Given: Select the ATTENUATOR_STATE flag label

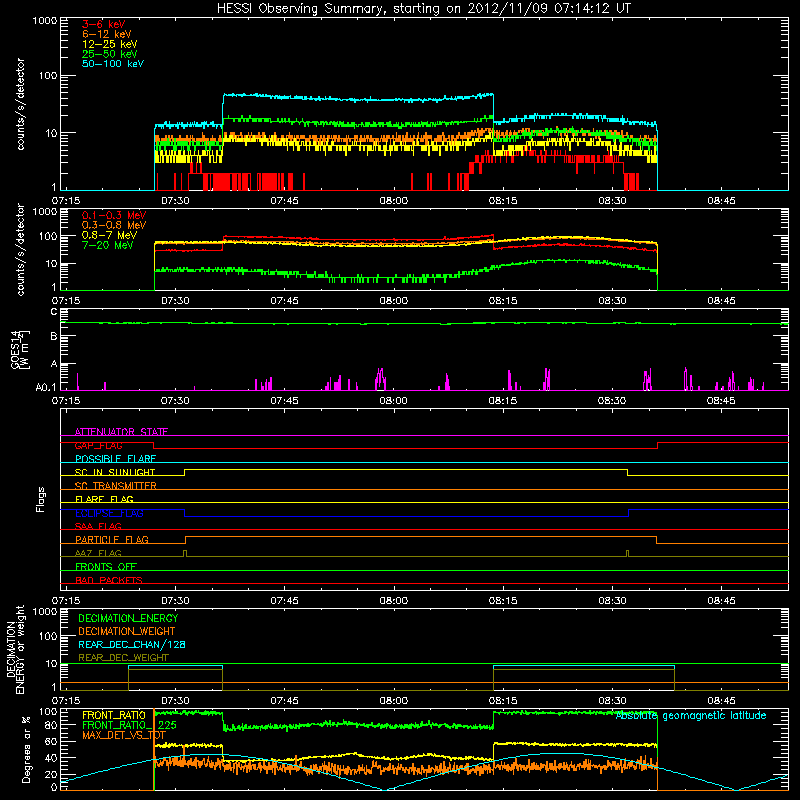Looking at the screenshot, I should click(x=121, y=432).
